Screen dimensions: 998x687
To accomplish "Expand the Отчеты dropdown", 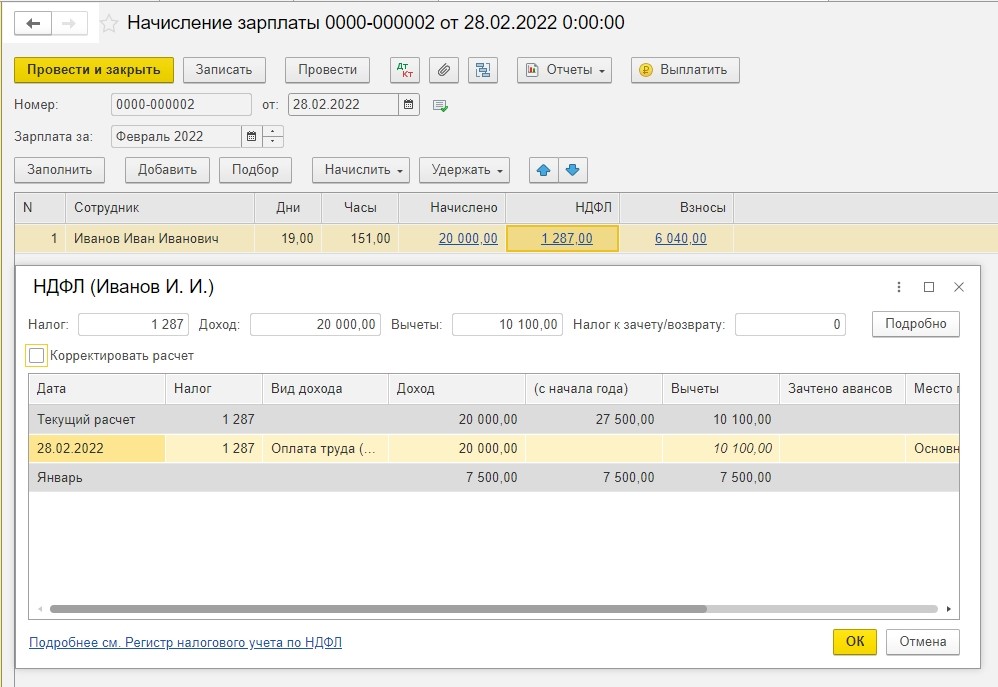I will [x=565, y=70].
